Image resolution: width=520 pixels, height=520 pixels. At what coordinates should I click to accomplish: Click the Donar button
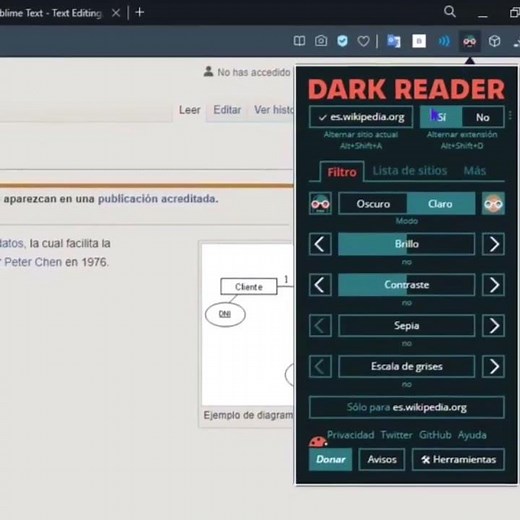click(x=330, y=459)
